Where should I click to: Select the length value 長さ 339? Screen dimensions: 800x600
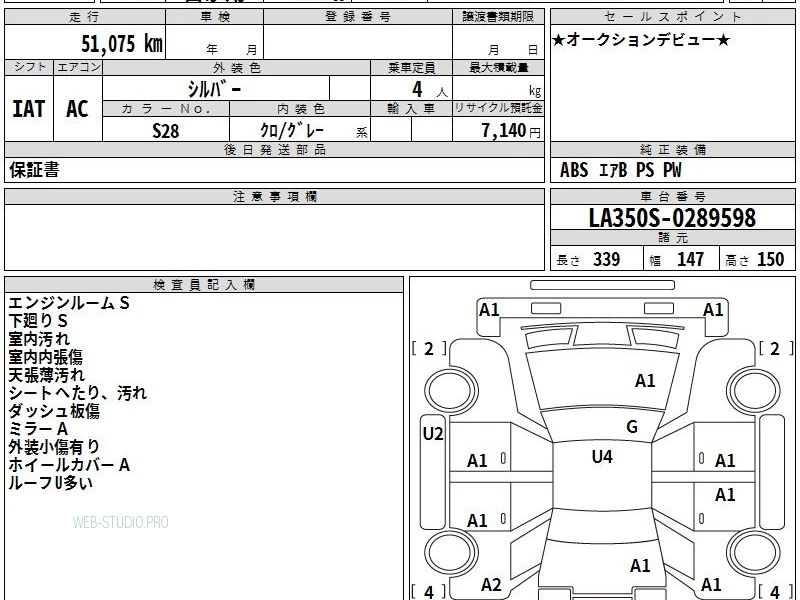(588, 260)
